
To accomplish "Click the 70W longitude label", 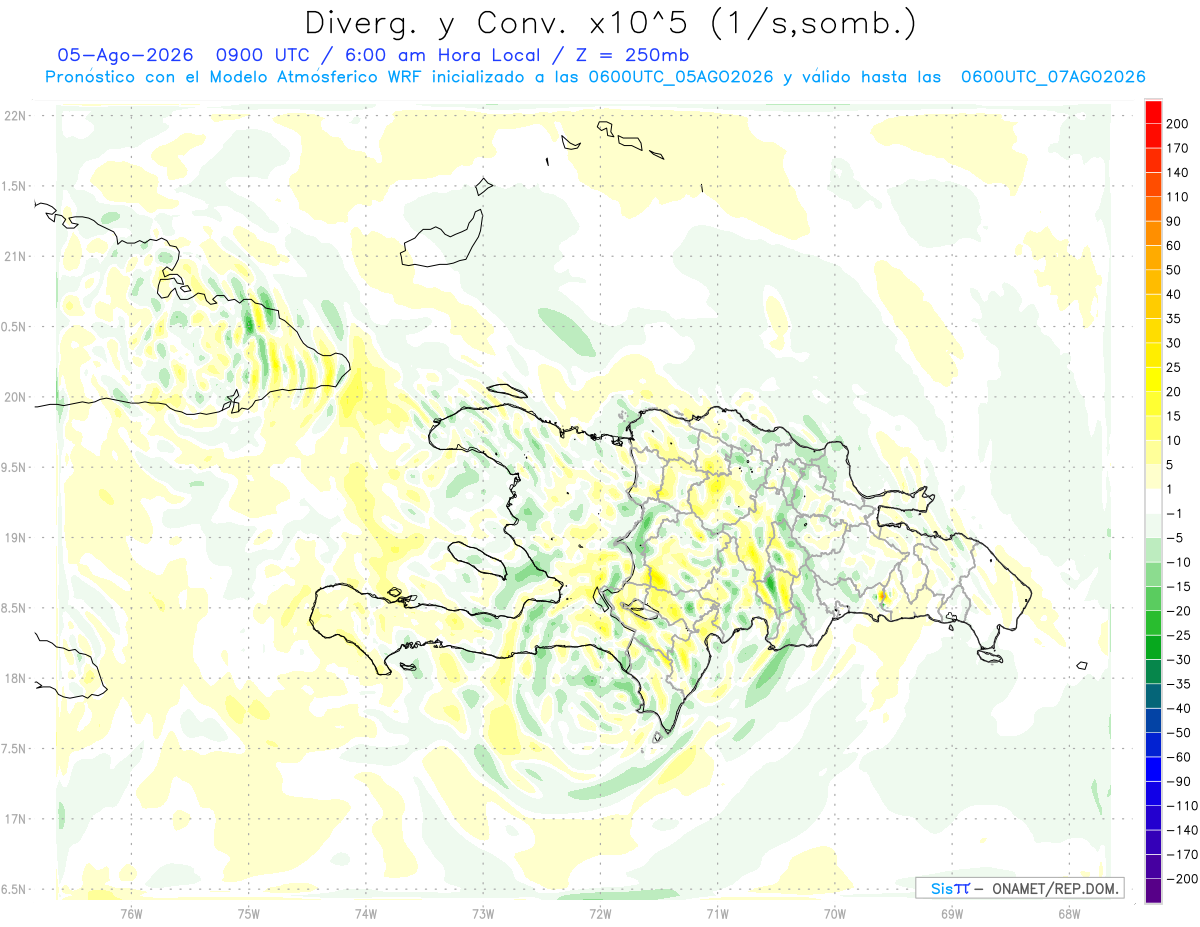I will pos(835,913).
